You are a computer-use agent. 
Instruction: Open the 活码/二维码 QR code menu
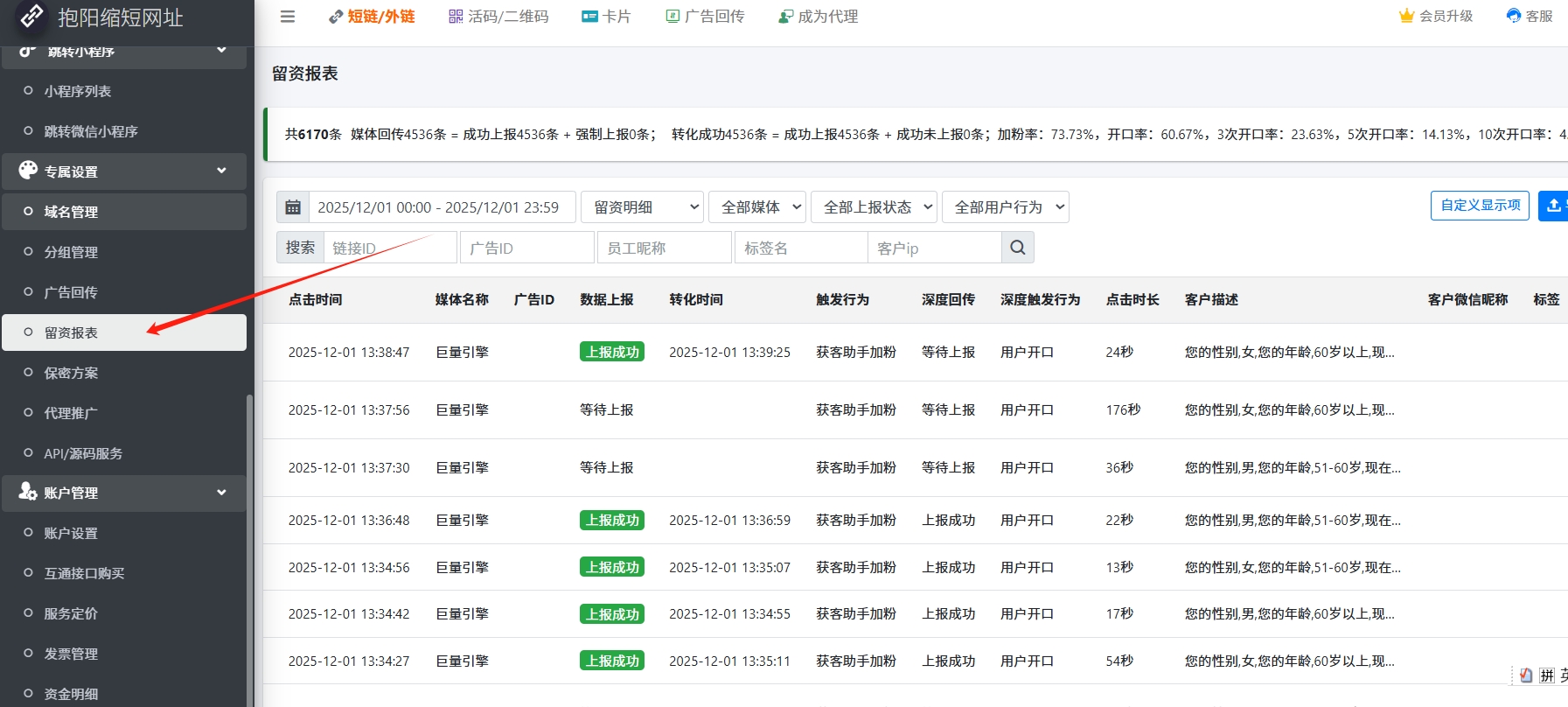coord(498,17)
